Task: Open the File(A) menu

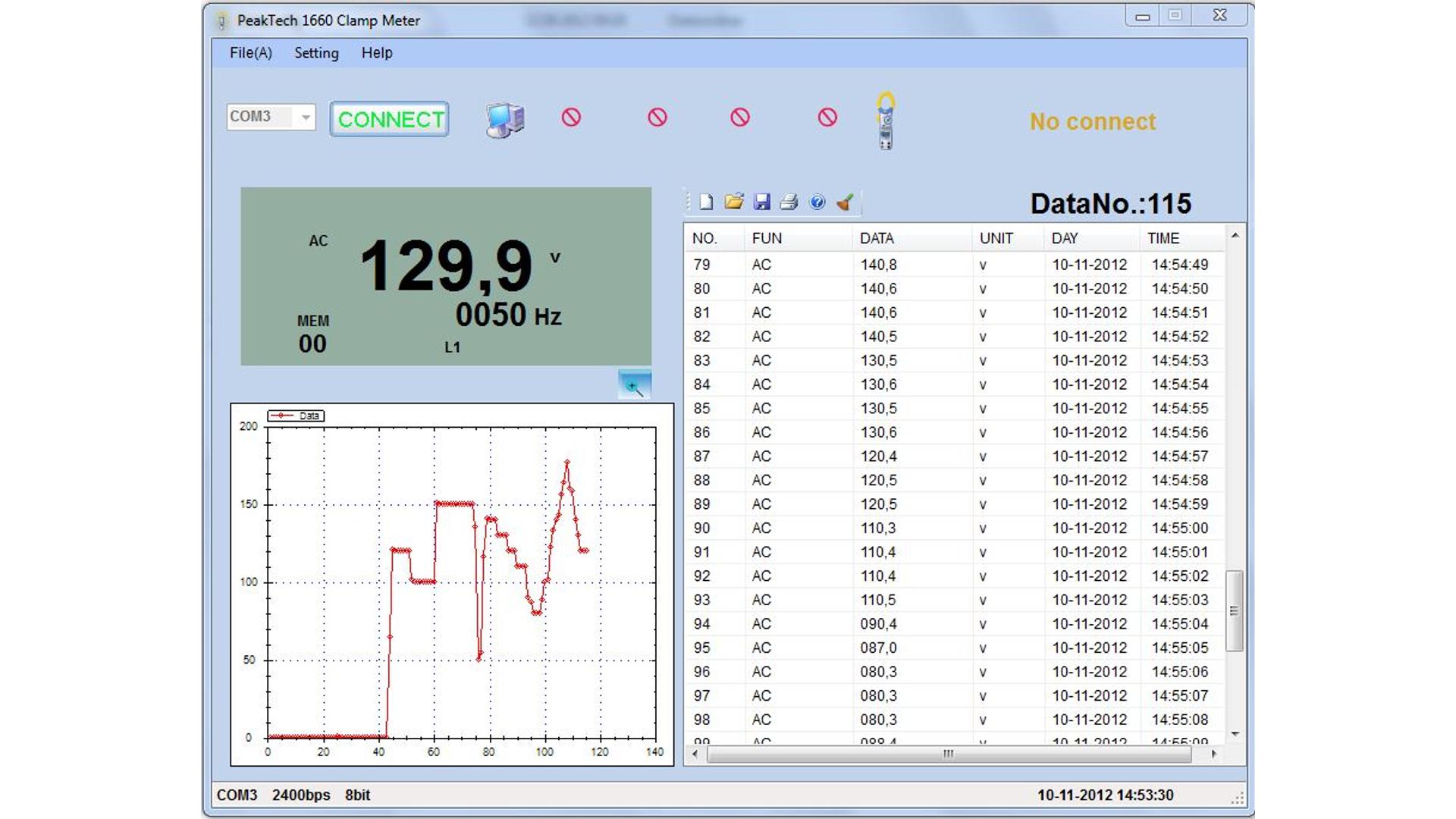Action: 251,53
